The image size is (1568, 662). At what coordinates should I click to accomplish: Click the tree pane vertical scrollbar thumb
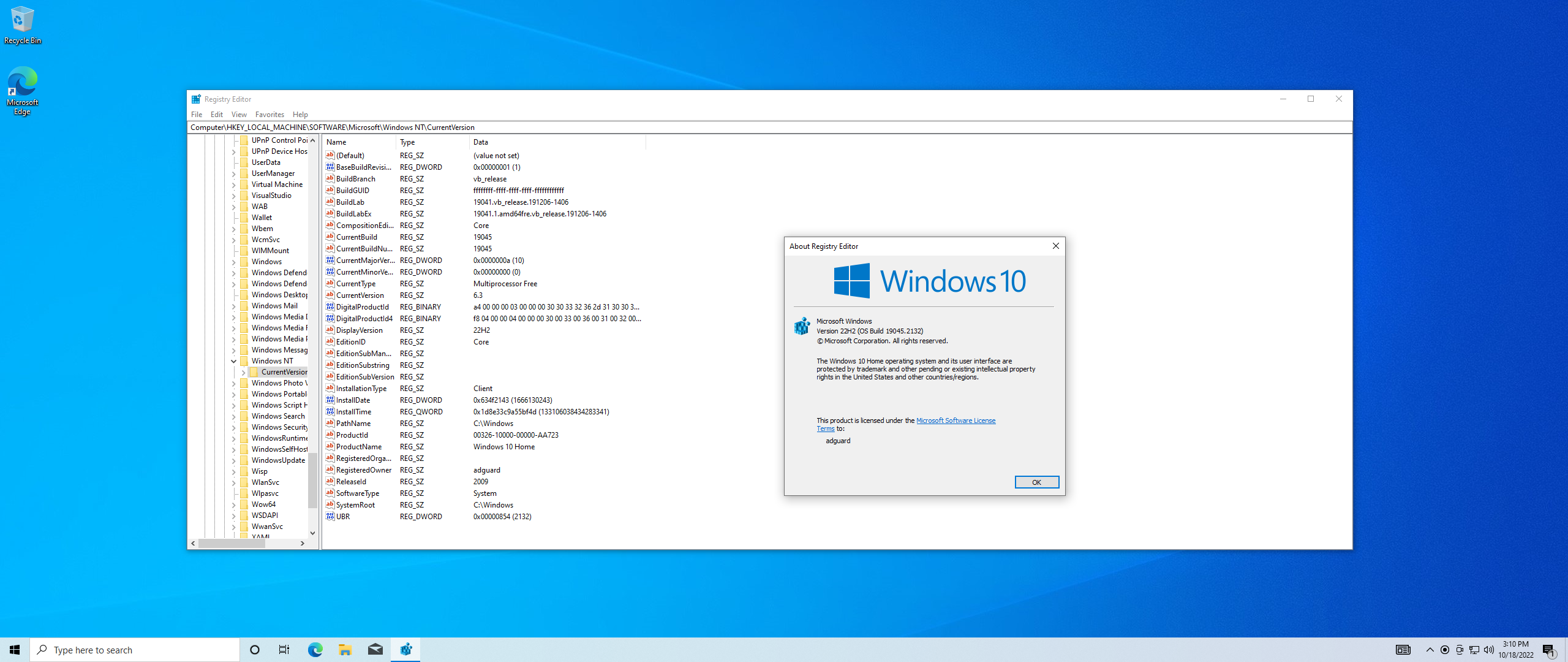click(312, 480)
